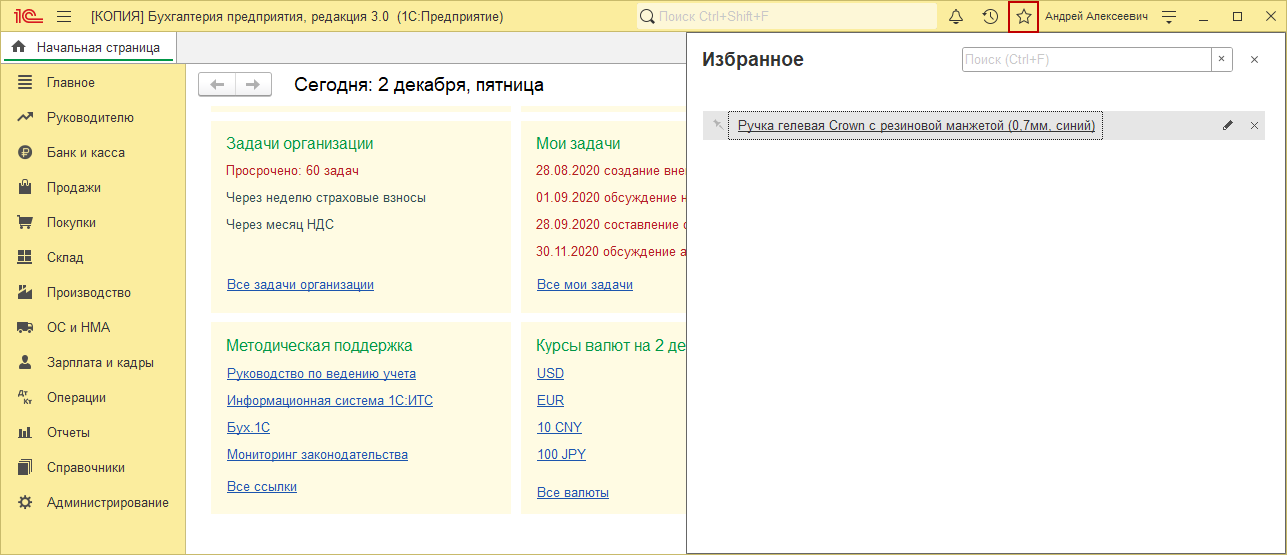
Task: Open the Андрей Алексеевич user menu
Action: [x=1096, y=17]
